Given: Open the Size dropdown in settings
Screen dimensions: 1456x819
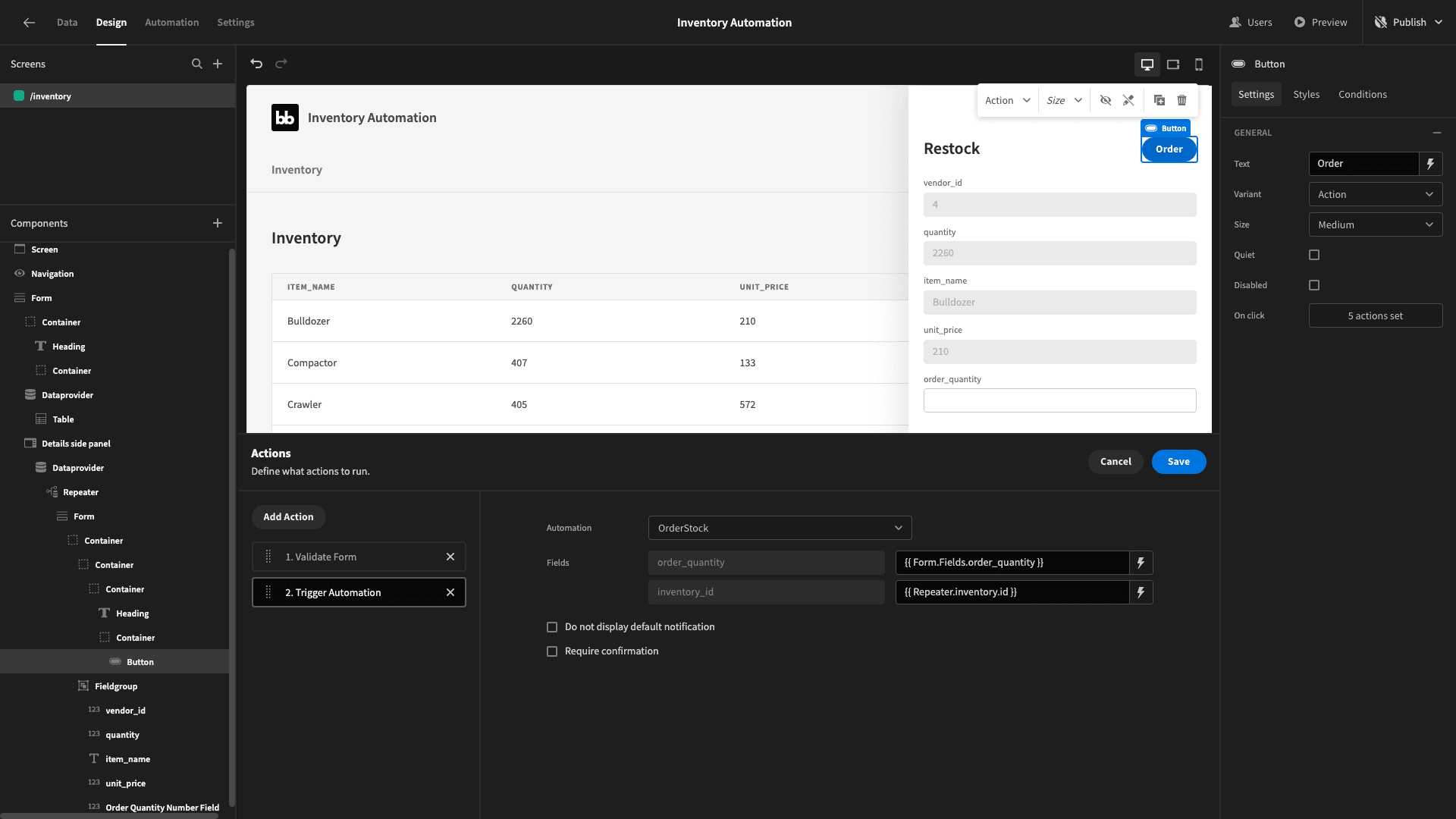Looking at the screenshot, I should pos(1375,224).
